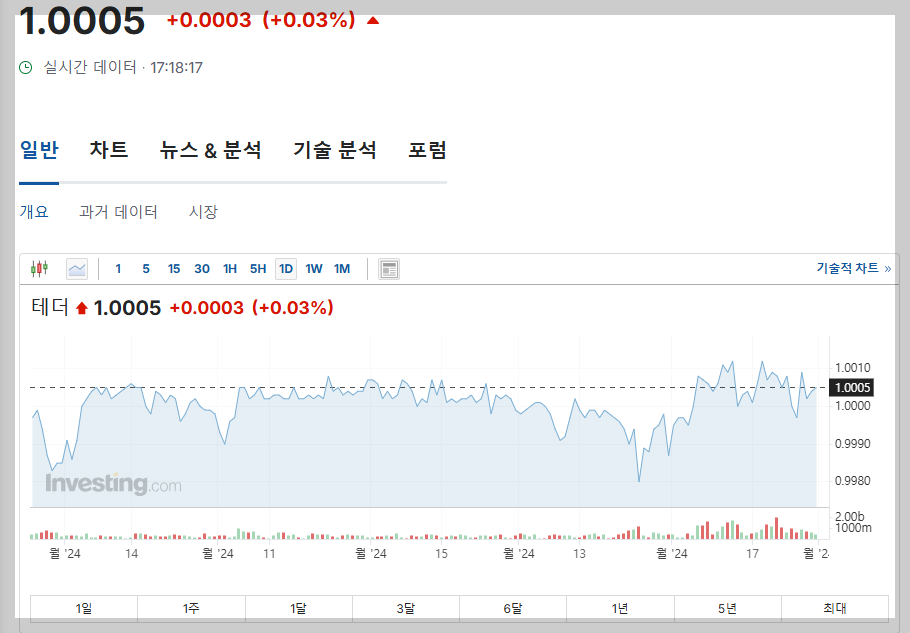Choose the 5H interval
Screen dimensions: 910x633
pos(258,269)
